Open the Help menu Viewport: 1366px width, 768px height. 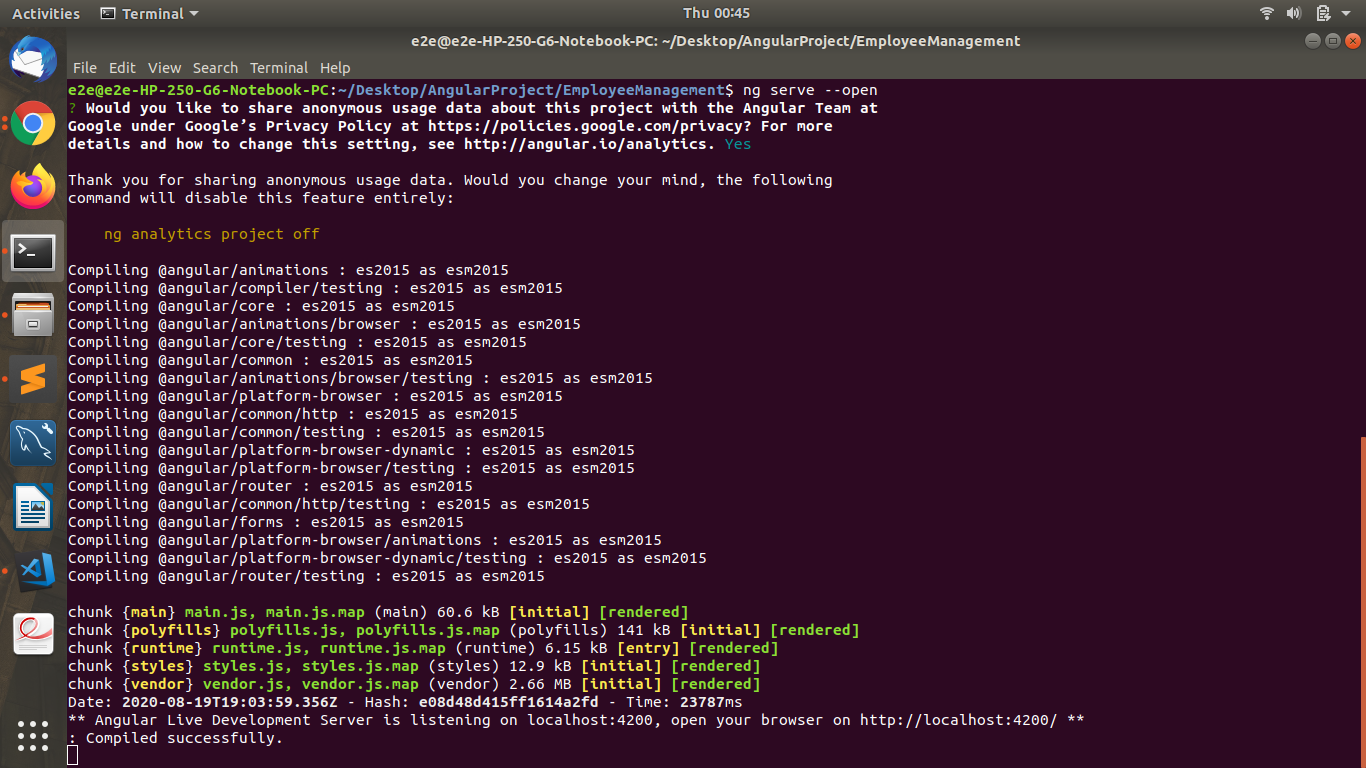[335, 68]
